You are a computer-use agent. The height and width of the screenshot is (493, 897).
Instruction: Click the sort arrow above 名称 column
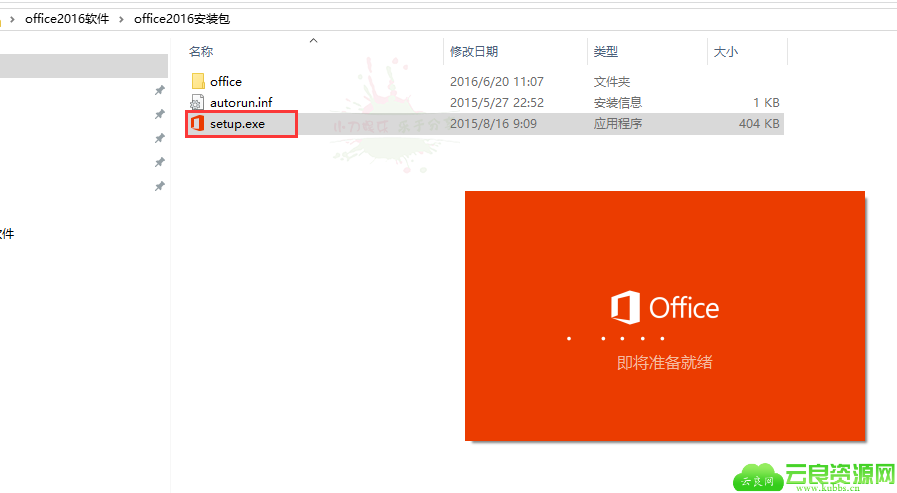pos(313,40)
